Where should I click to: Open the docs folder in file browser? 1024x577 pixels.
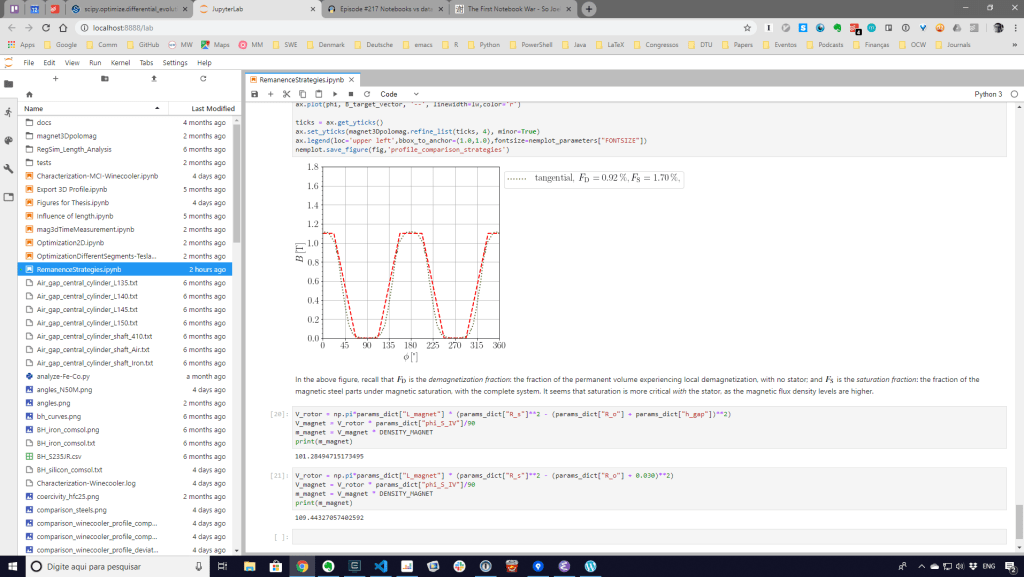pos(44,122)
